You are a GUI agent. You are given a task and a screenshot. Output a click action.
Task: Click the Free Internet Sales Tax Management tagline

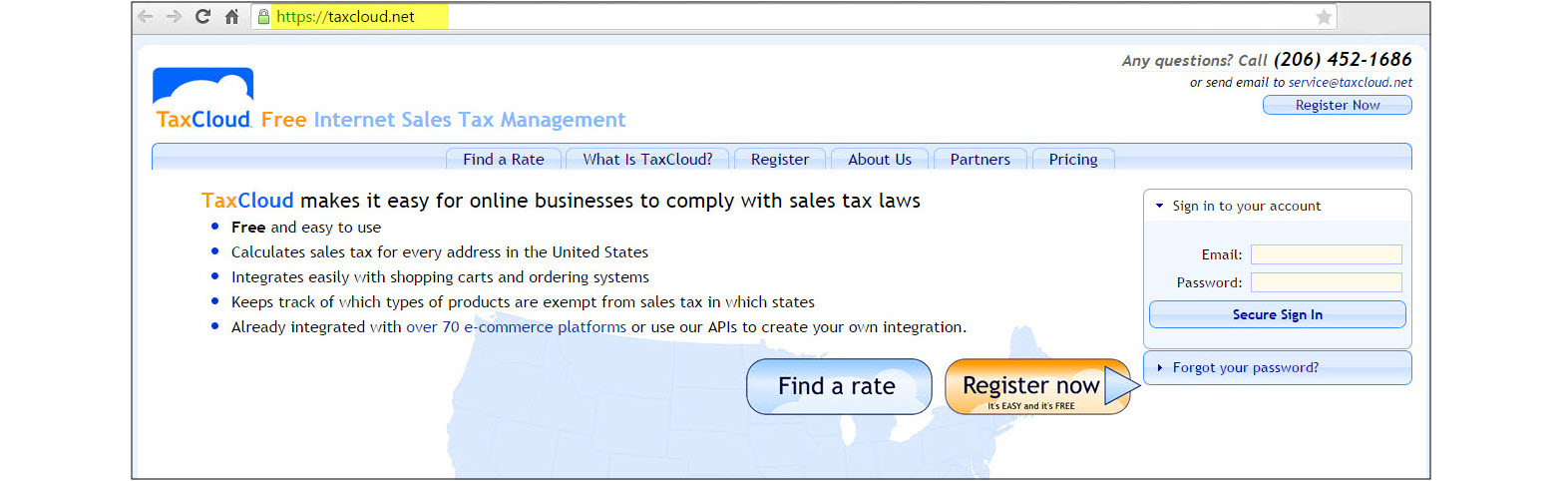coord(444,120)
